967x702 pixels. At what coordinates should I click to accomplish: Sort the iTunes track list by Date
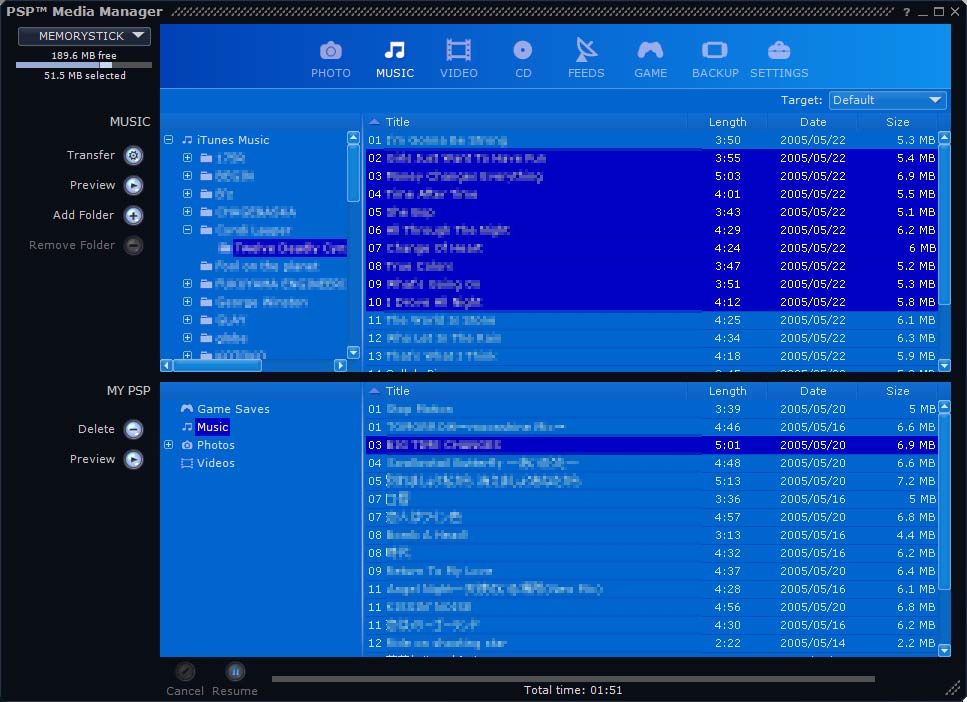coord(813,122)
